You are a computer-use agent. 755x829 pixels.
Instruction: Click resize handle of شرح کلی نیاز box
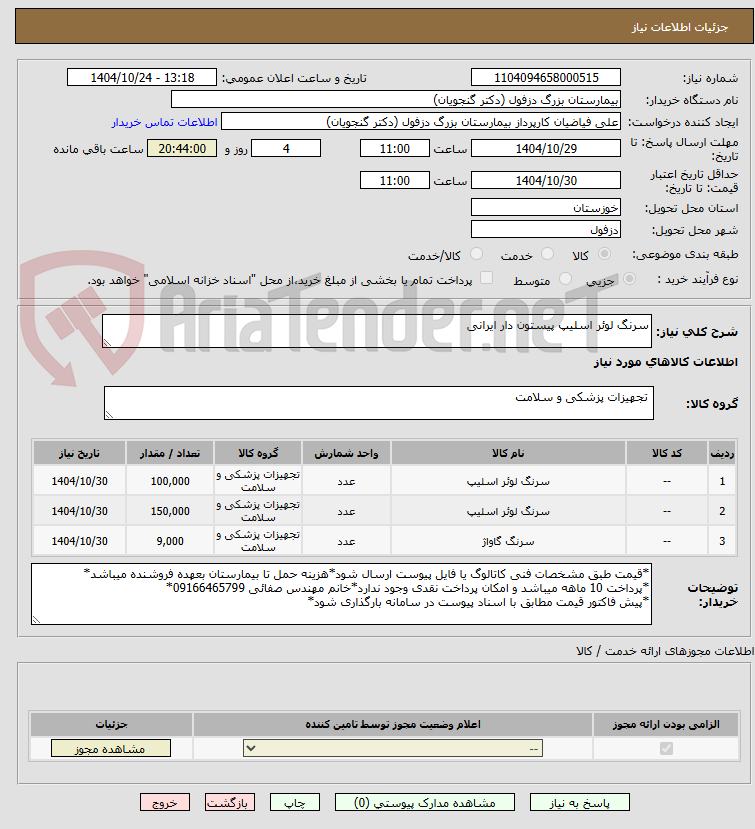107,343
